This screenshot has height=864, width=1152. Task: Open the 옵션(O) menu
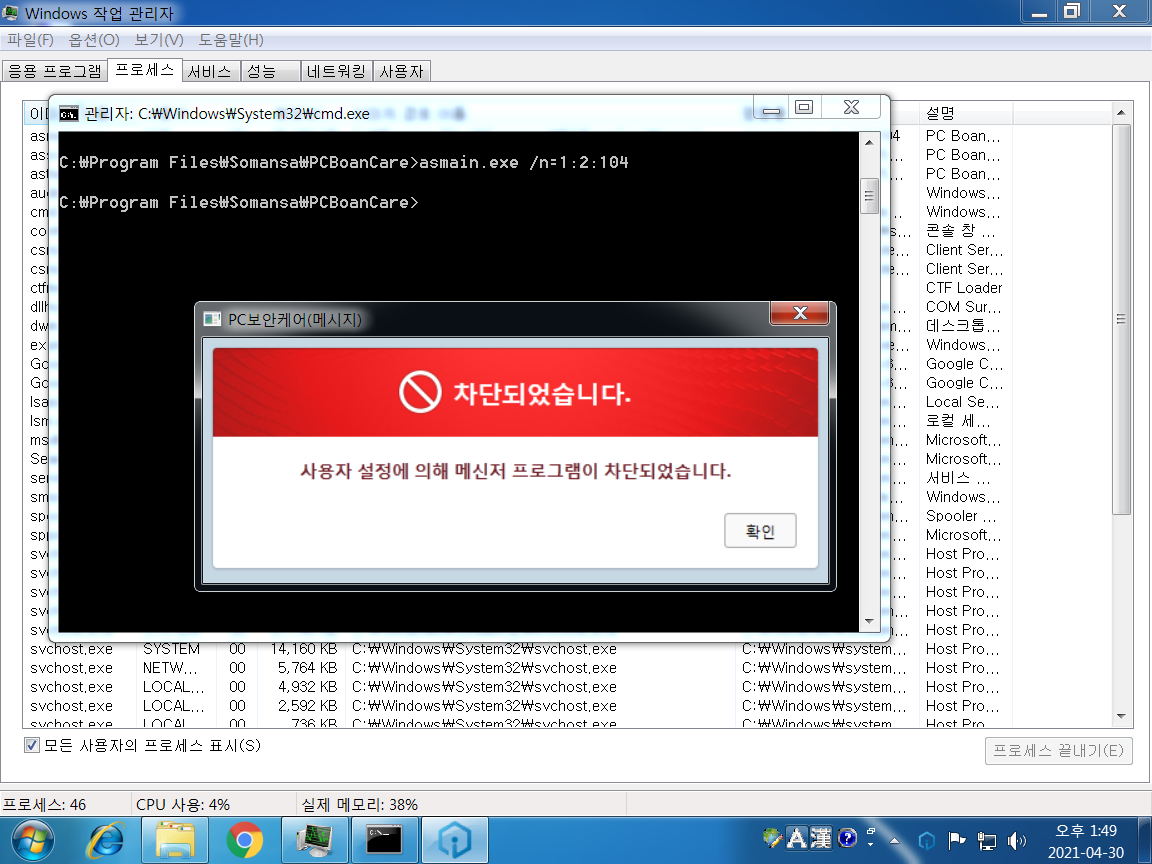tap(93, 40)
